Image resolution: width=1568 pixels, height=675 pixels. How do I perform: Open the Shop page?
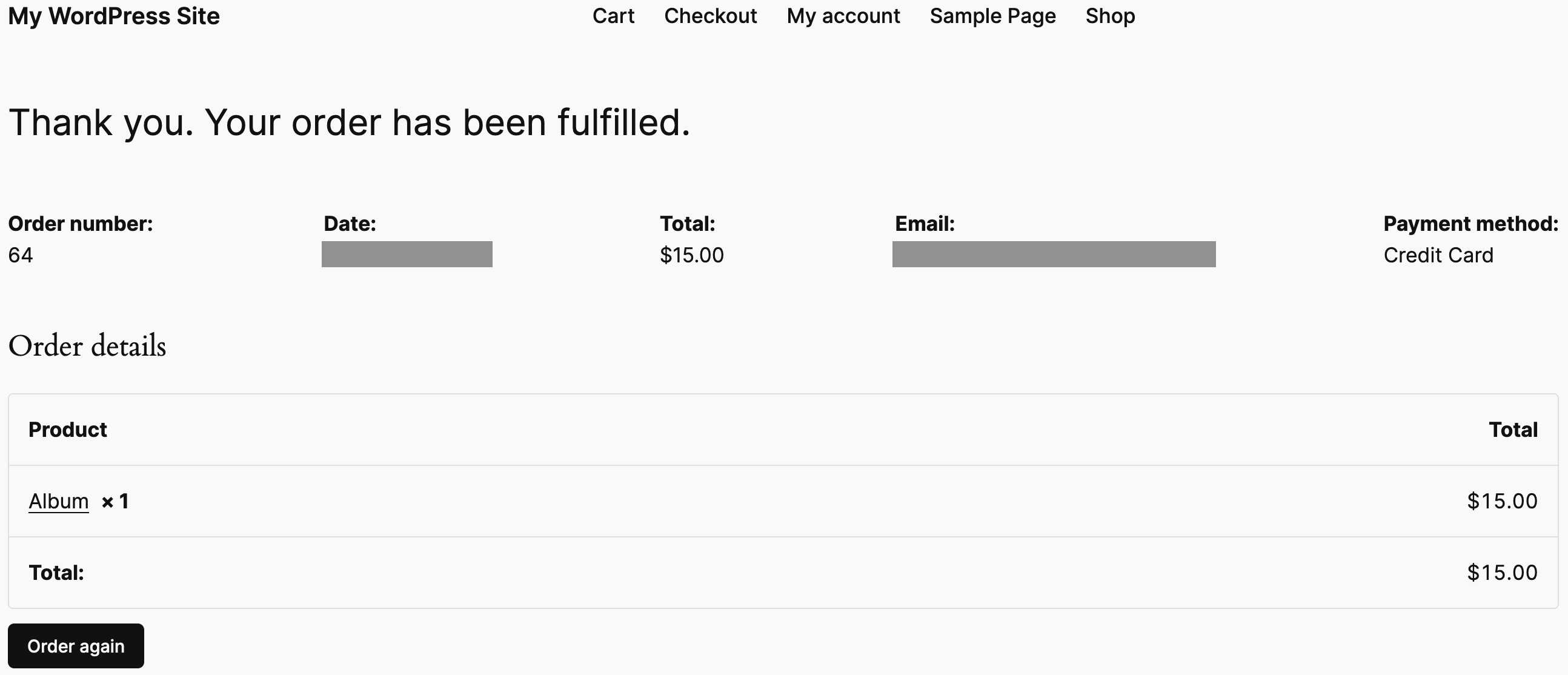pos(1109,16)
